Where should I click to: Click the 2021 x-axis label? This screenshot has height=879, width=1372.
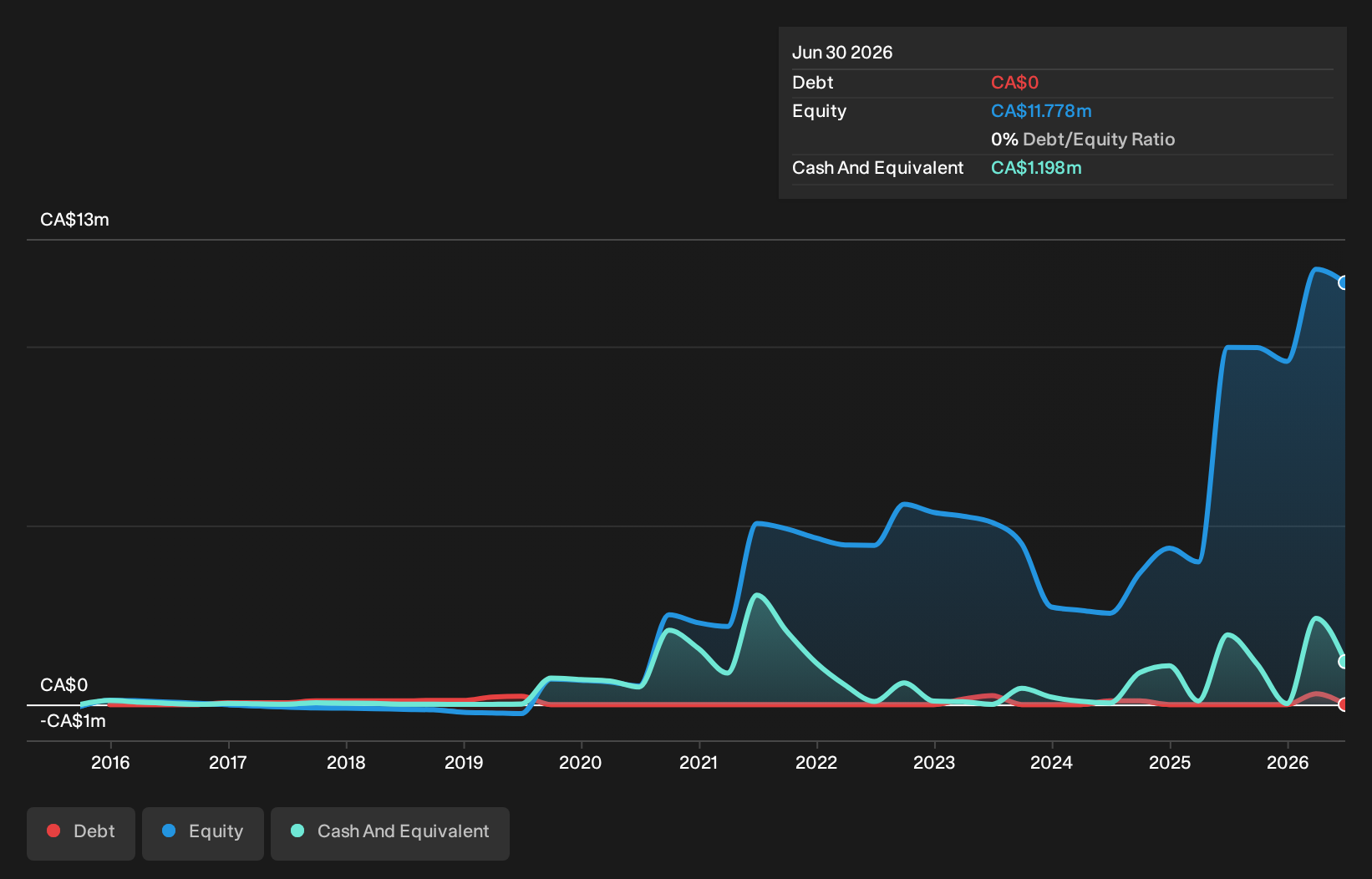tap(699, 762)
